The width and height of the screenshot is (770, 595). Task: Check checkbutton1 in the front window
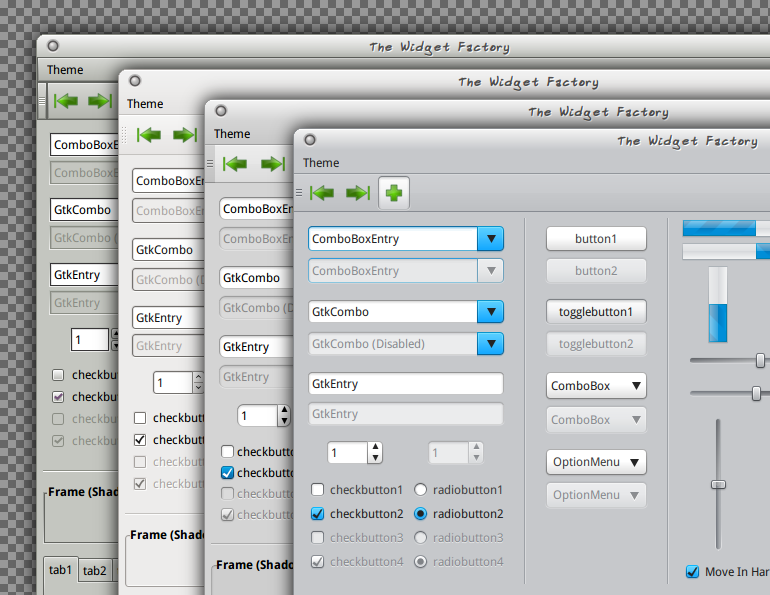[x=318, y=489]
